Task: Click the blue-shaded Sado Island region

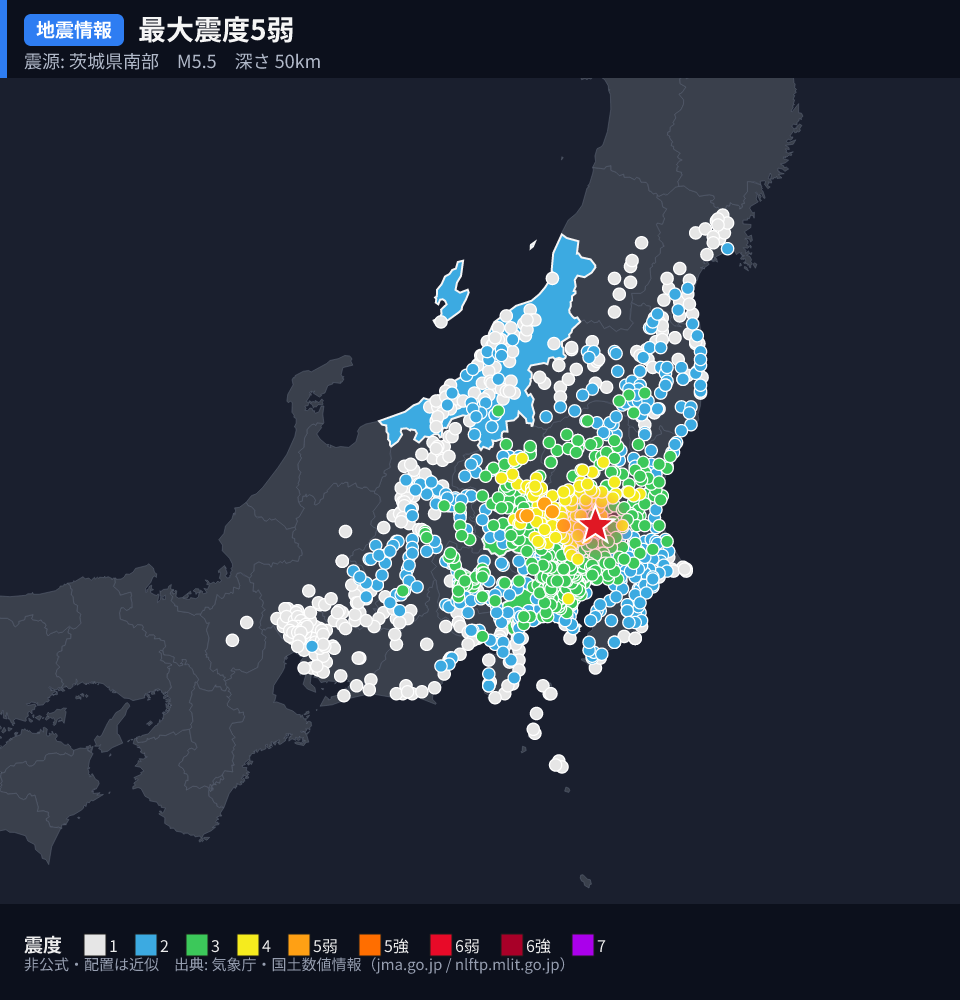Action: [x=452, y=291]
